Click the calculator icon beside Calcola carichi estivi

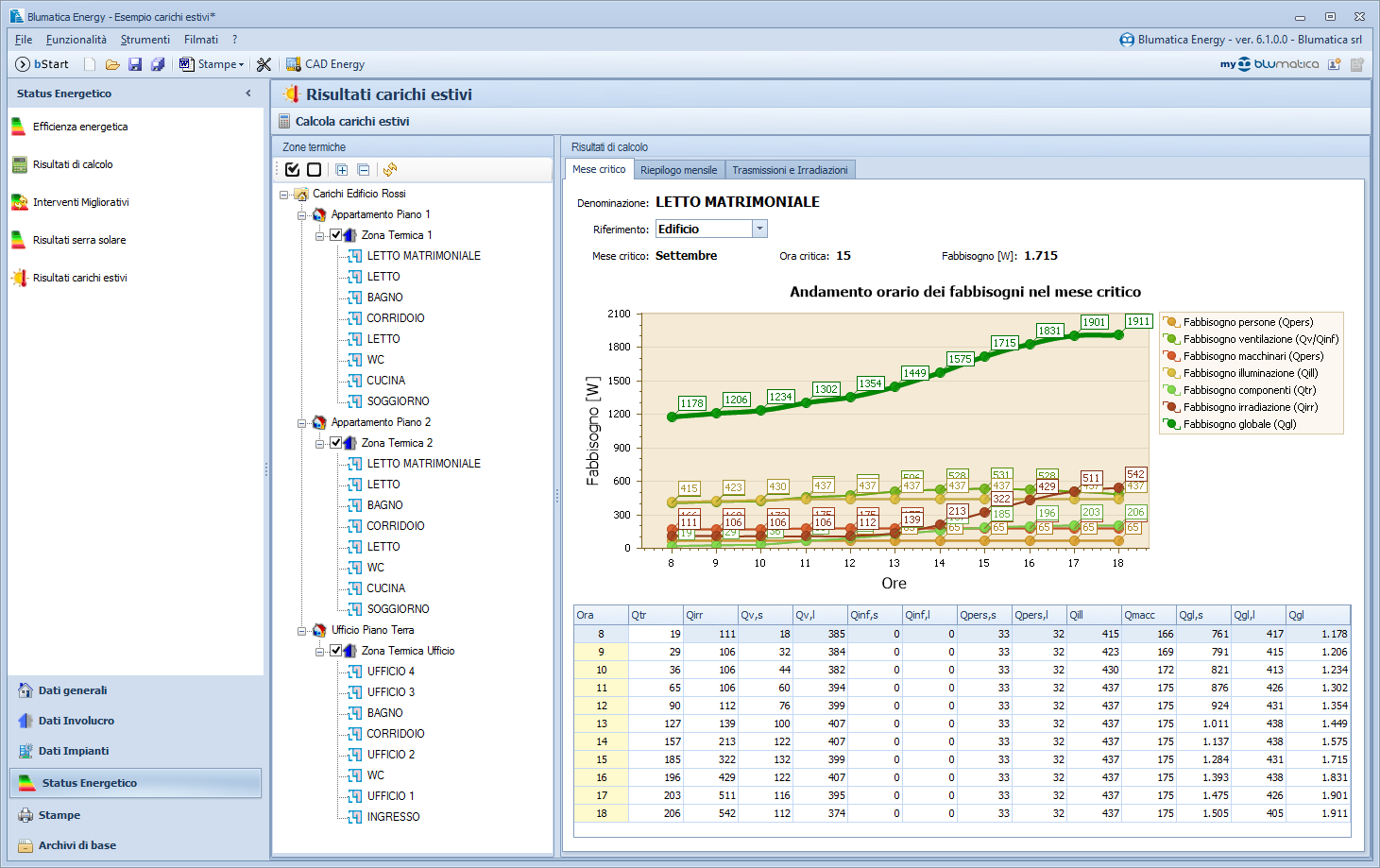coord(284,121)
